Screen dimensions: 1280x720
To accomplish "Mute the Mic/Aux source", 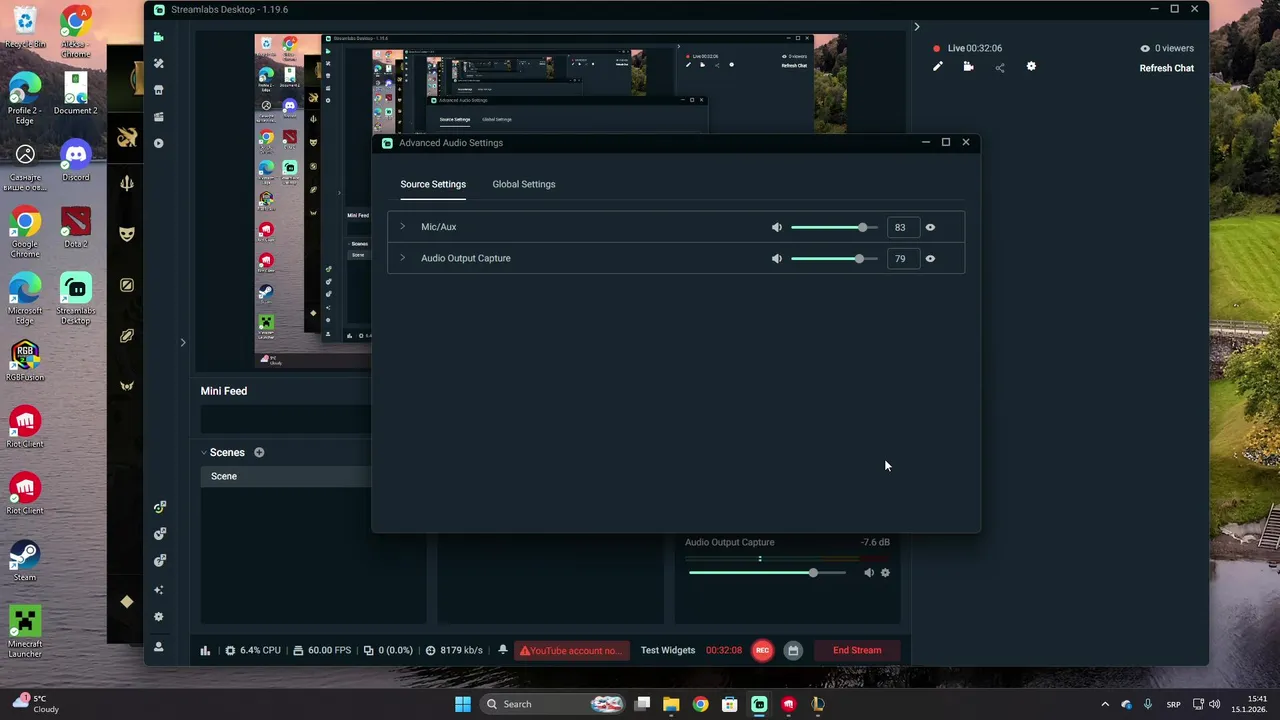I will coord(777,227).
